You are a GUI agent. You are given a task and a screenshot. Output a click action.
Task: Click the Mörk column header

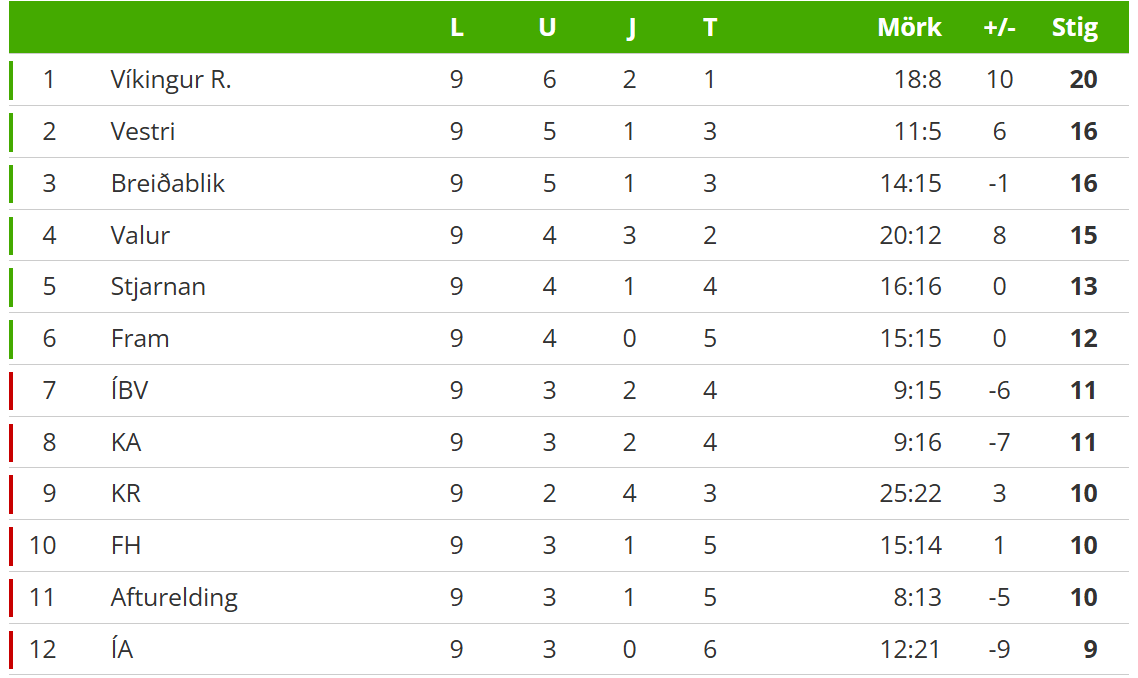tap(909, 28)
